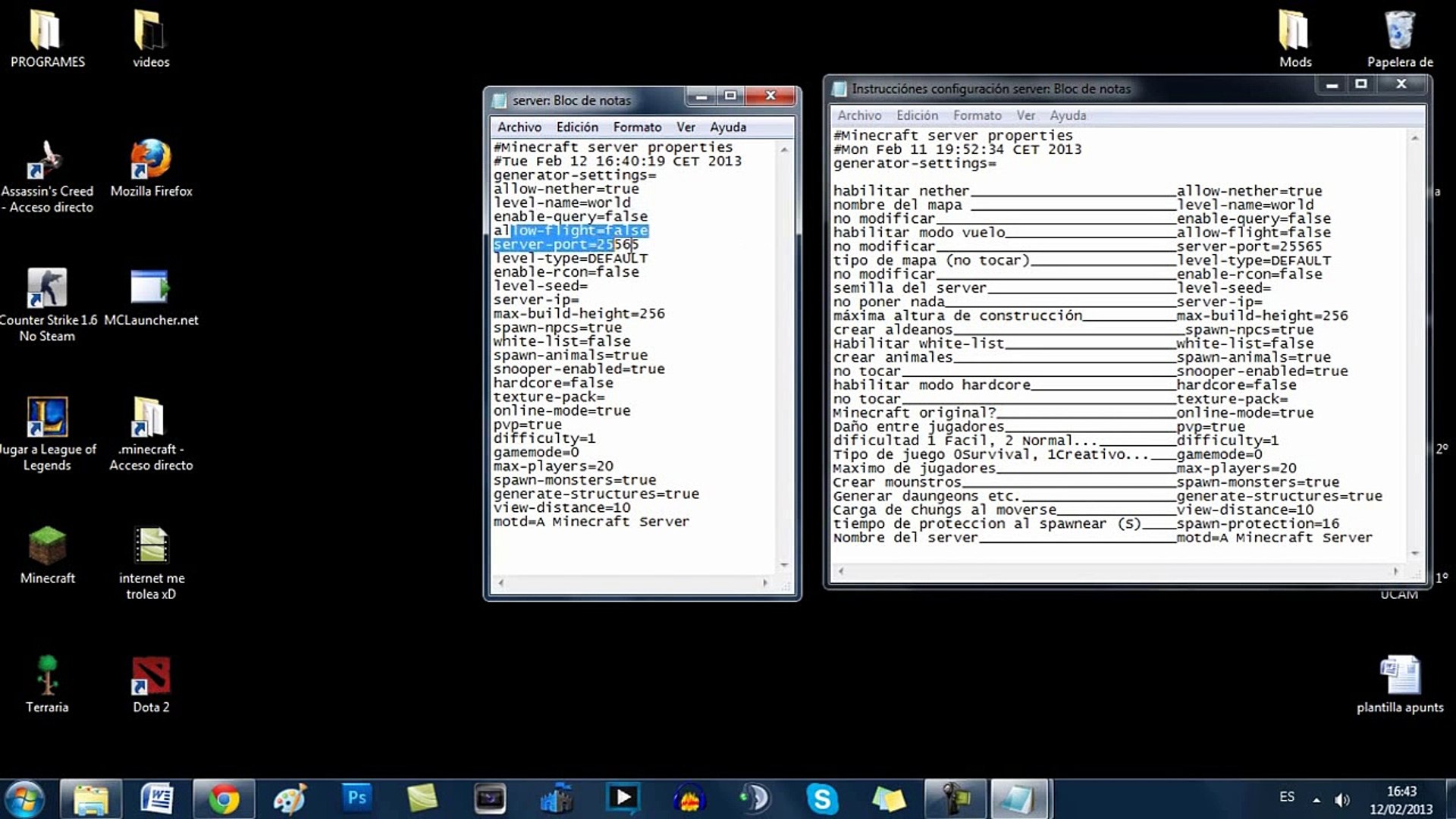Open Google Chrome from the taskbar
This screenshot has height=819, width=1456.
[x=224, y=799]
